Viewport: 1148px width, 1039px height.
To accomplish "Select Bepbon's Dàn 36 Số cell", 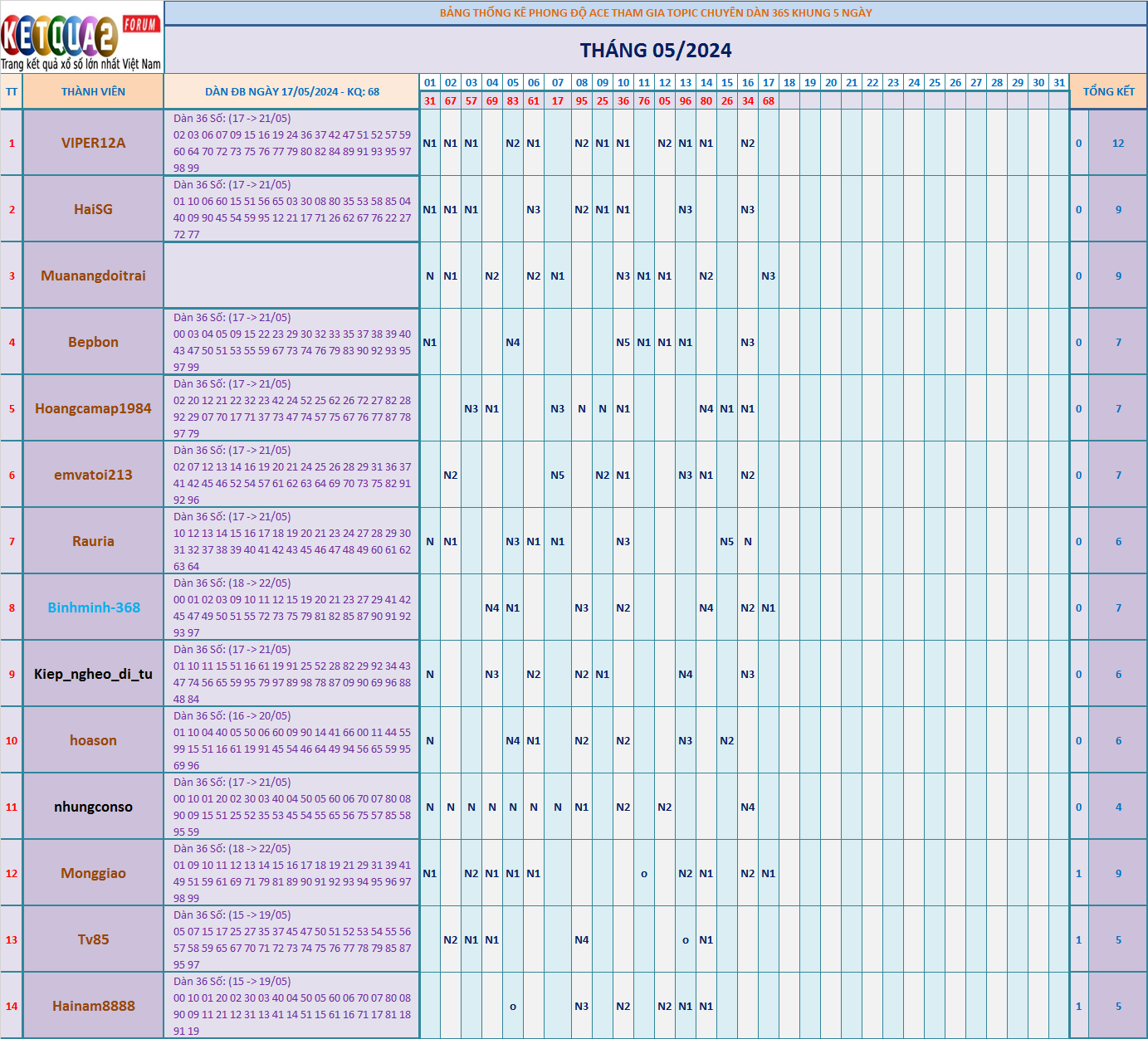I will (x=292, y=342).
